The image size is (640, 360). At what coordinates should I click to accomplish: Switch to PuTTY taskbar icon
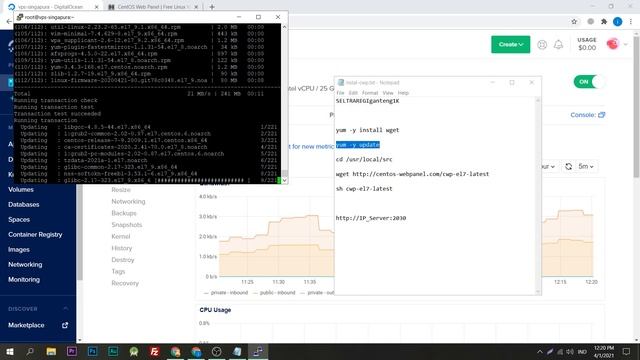point(258,351)
